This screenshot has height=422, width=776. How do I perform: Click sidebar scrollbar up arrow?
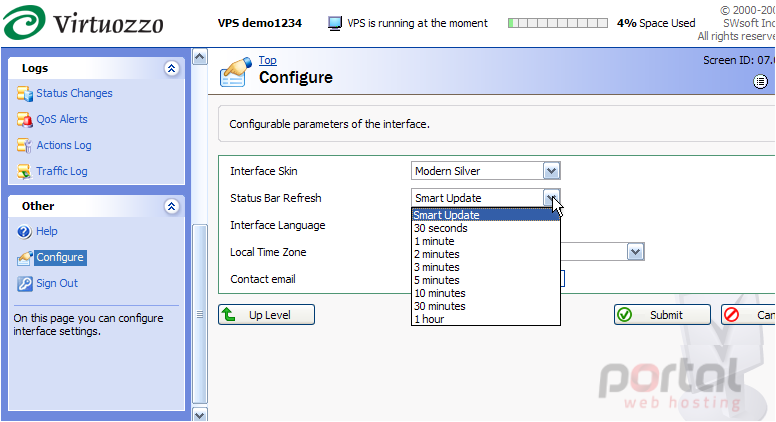[x=199, y=57]
